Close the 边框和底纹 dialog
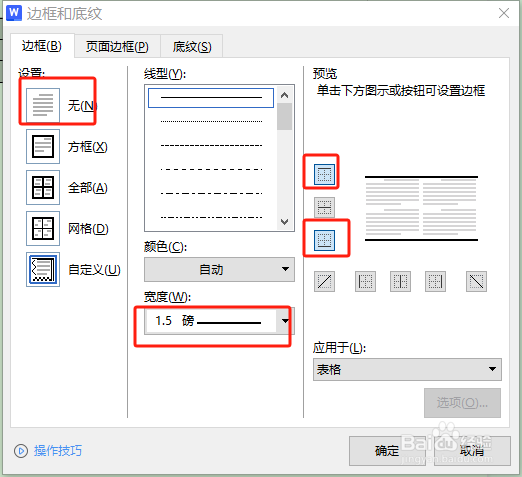522x477 pixels. 504,13
